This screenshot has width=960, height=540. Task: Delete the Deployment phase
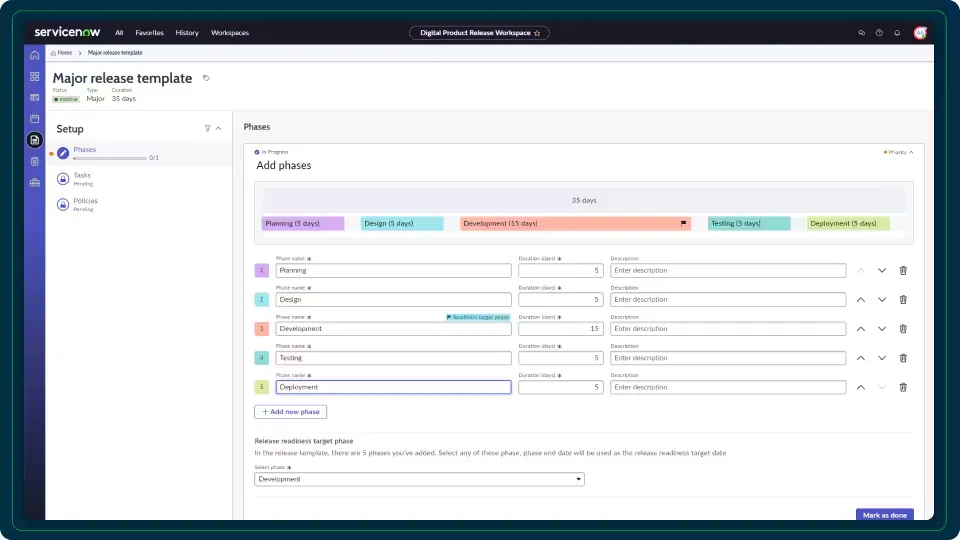[x=903, y=388]
